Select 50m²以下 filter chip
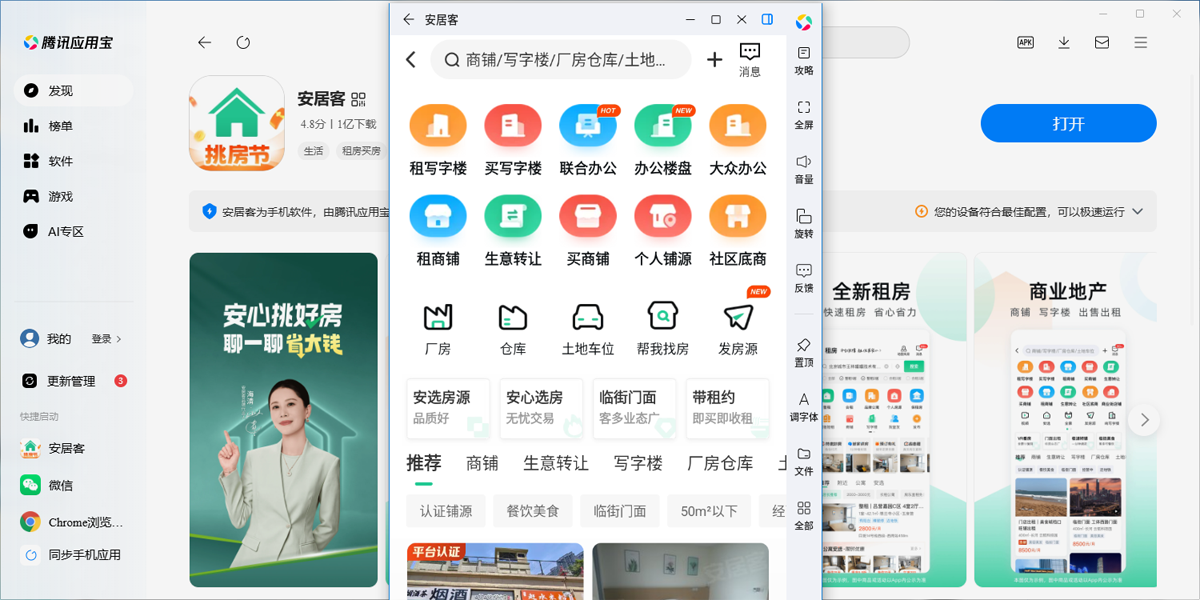This screenshot has width=1200, height=600. click(x=709, y=511)
